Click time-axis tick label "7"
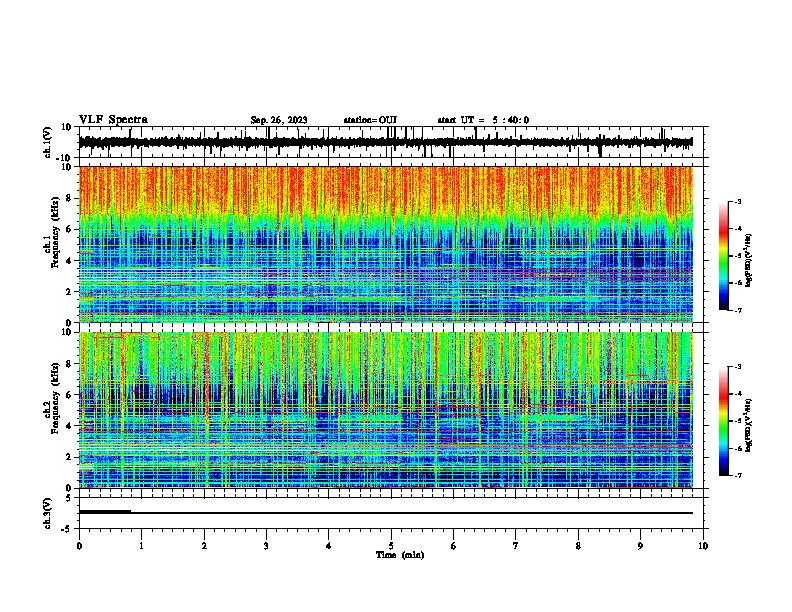This screenshot has height=612, width=792. tap(516, 546)
